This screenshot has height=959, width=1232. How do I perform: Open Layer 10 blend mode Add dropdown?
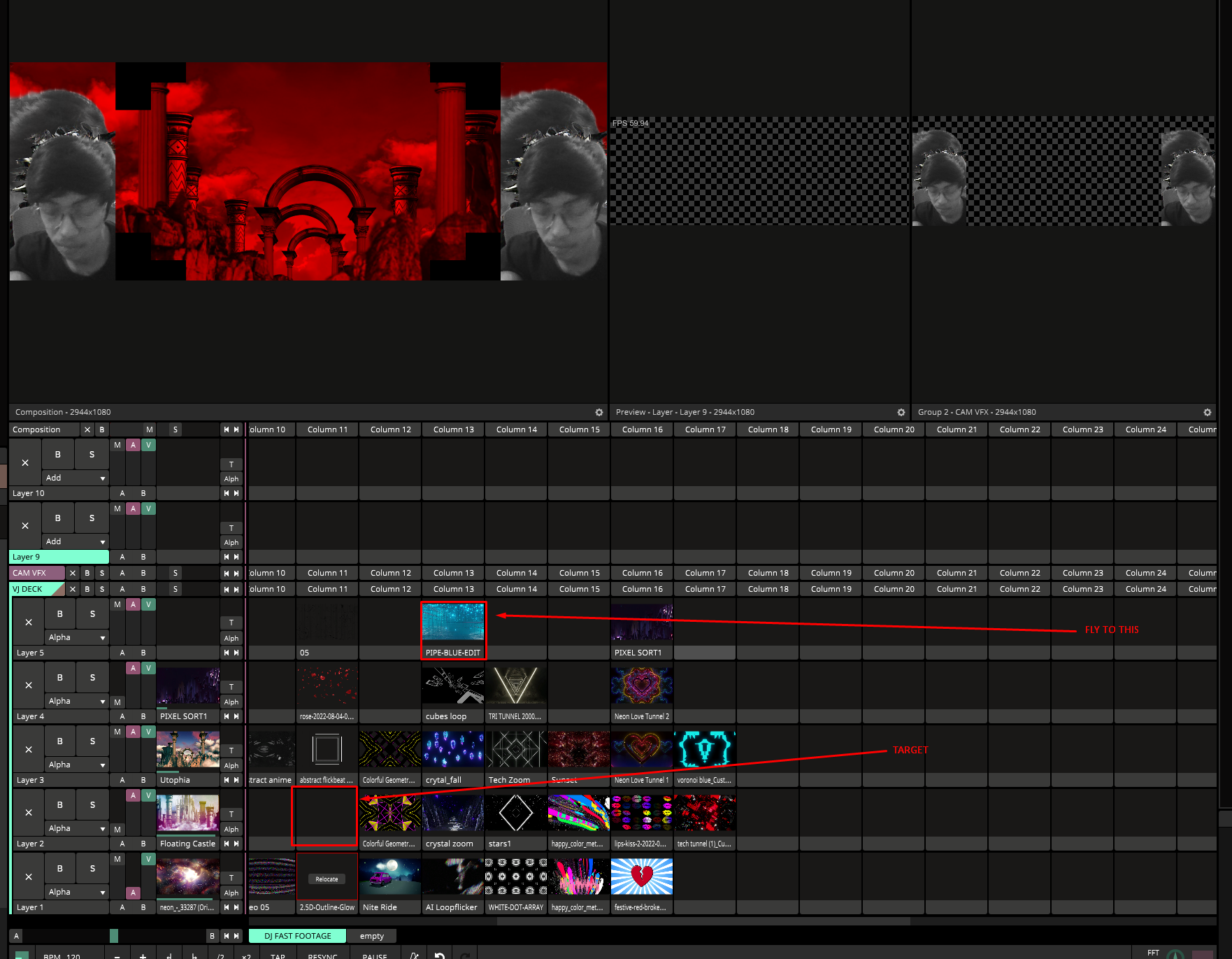point(76,478)
